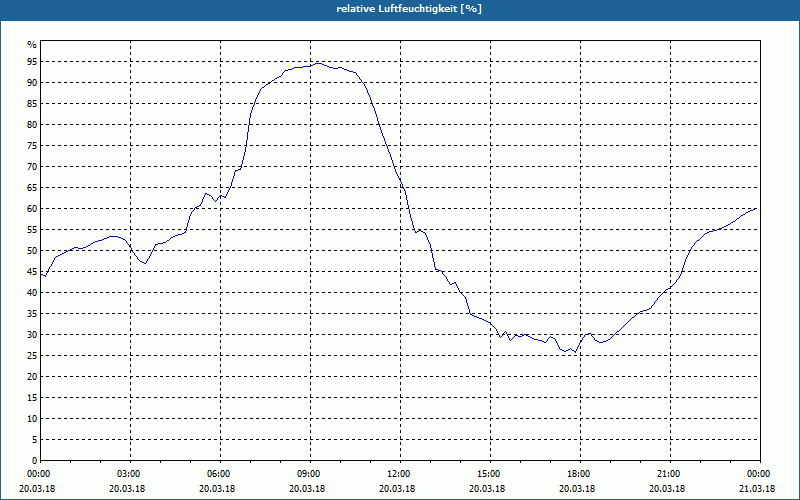Select the 5 y-axis tick label
Screen dimensions: 800x500
[x=34, y=440]
